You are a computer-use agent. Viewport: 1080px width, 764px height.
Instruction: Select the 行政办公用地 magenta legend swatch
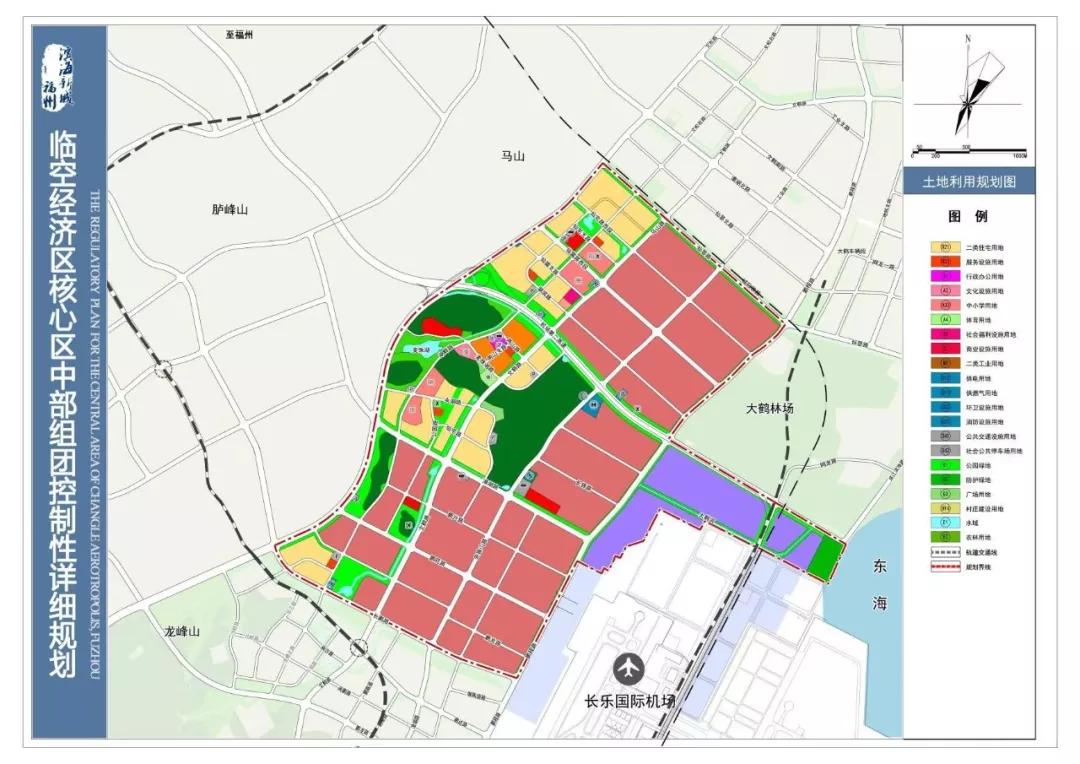pos(945,276)
